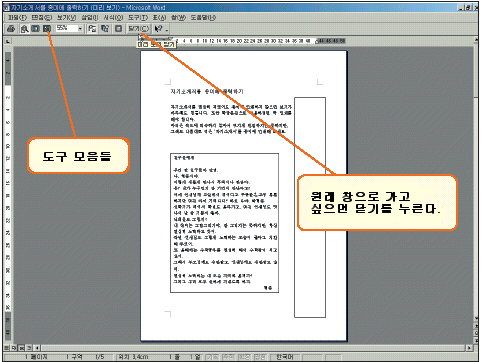
Task: Click the Shrink to Fit icon
Action: [x=105, y=29]
